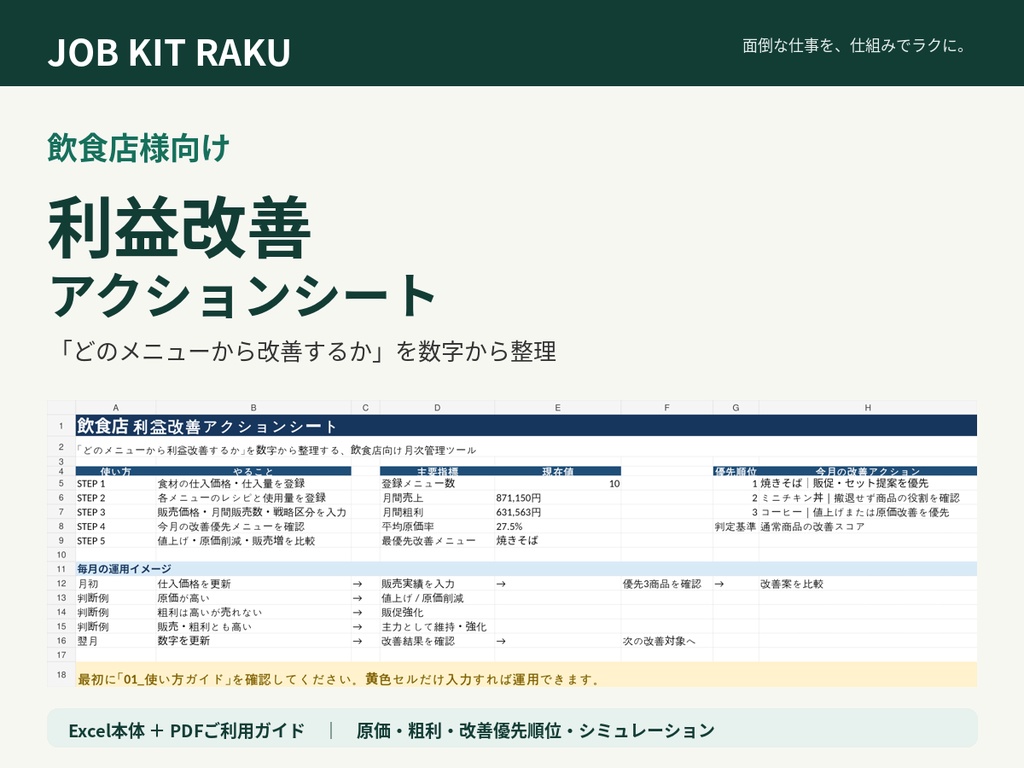Click the アクションシート title text
Image resolution: width=1024 pixels, height=768 pixels.
(242, 295)
